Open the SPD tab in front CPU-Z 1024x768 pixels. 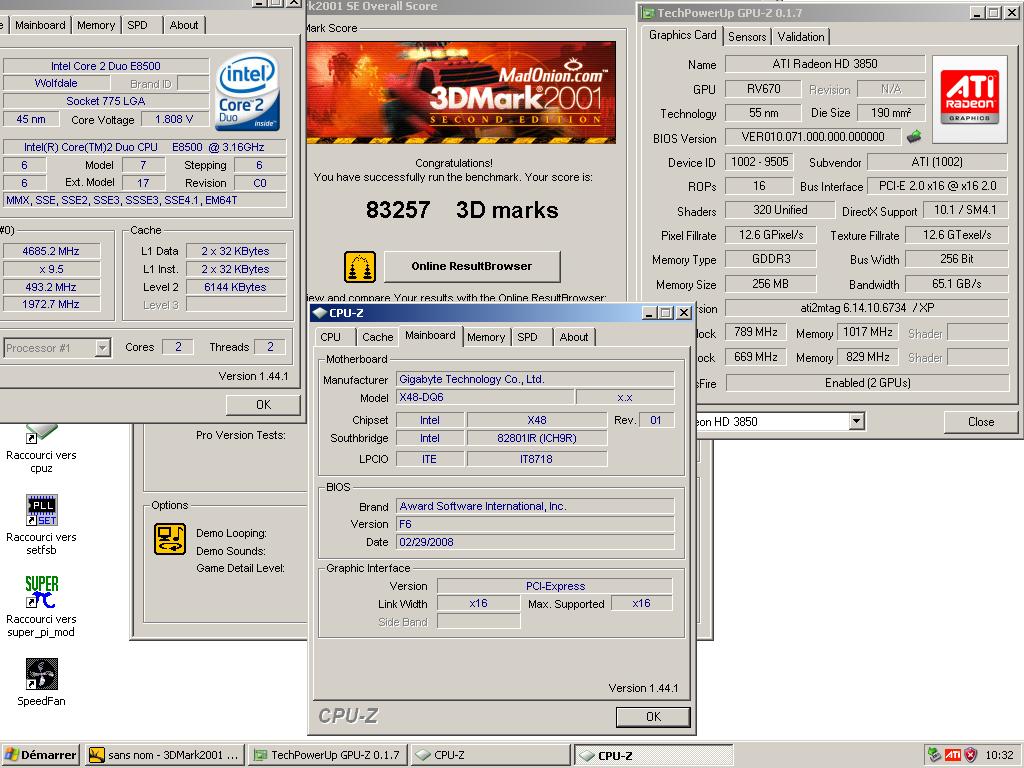(x=527, y=337)
